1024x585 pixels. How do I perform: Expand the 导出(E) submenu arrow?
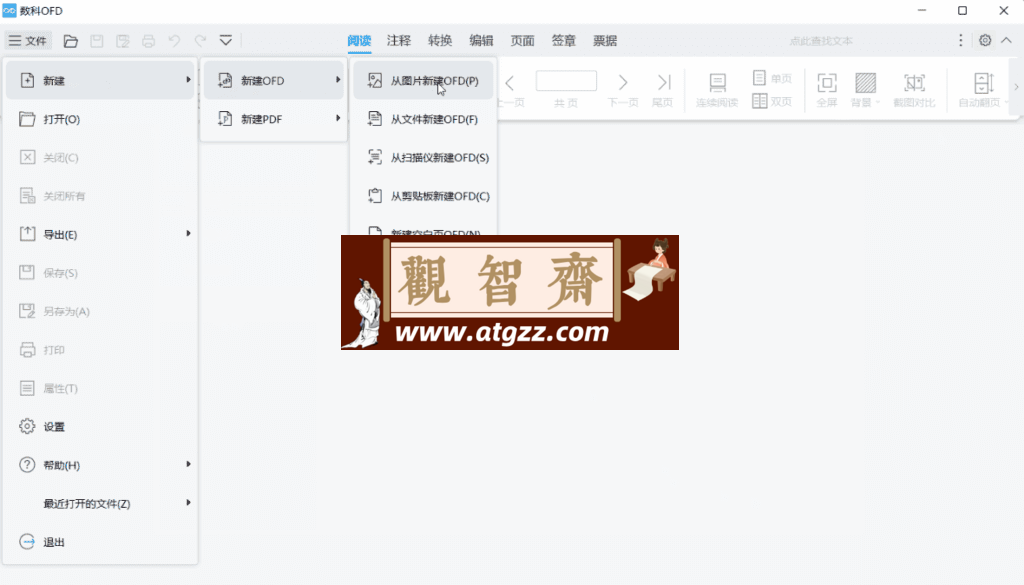[188, 233]
